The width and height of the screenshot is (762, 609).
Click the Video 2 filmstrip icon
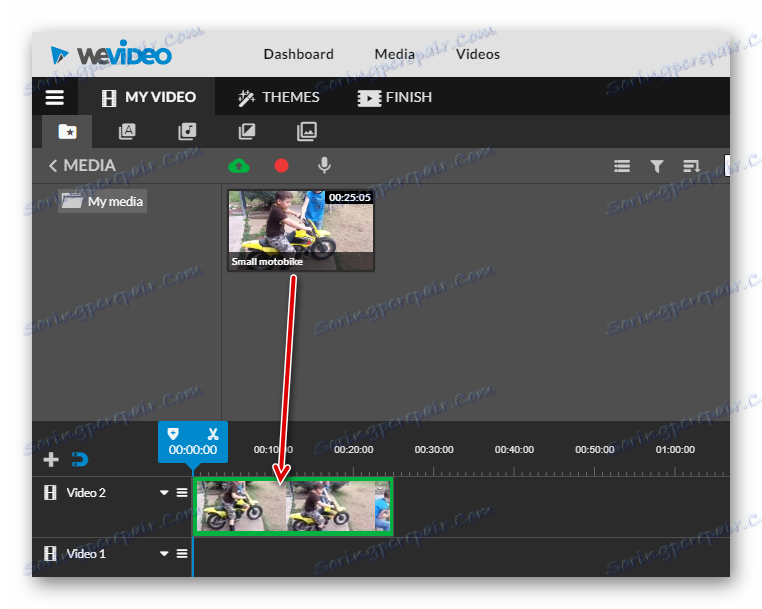click(x=51, y=493)
